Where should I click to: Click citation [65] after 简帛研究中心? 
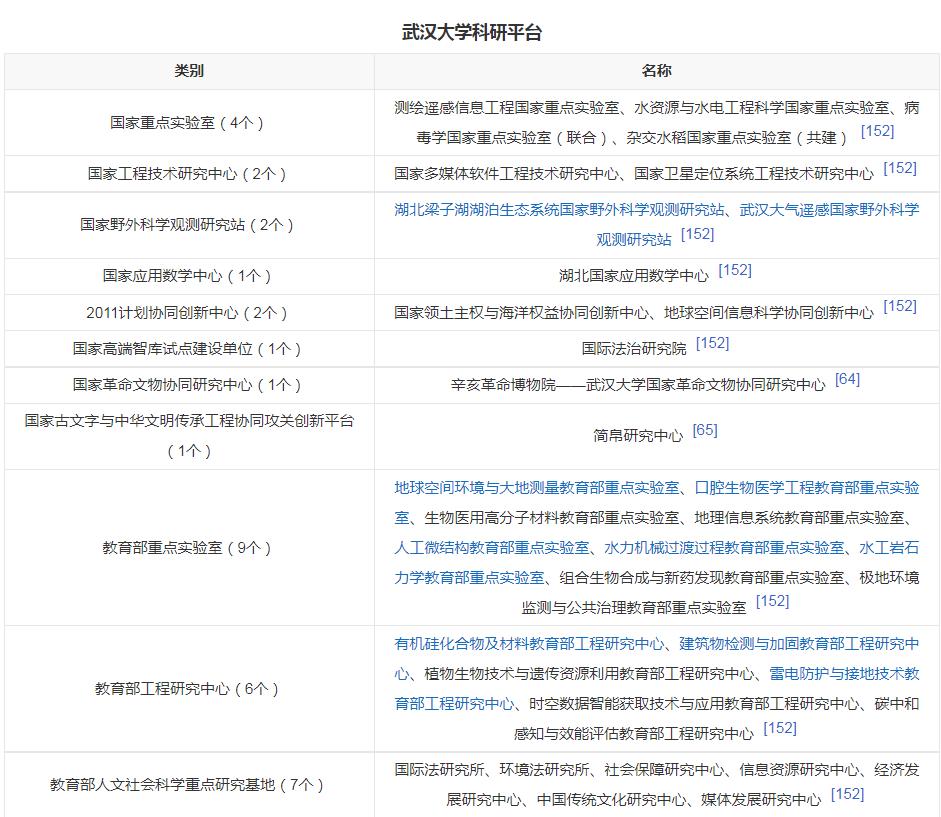point(705,430)
